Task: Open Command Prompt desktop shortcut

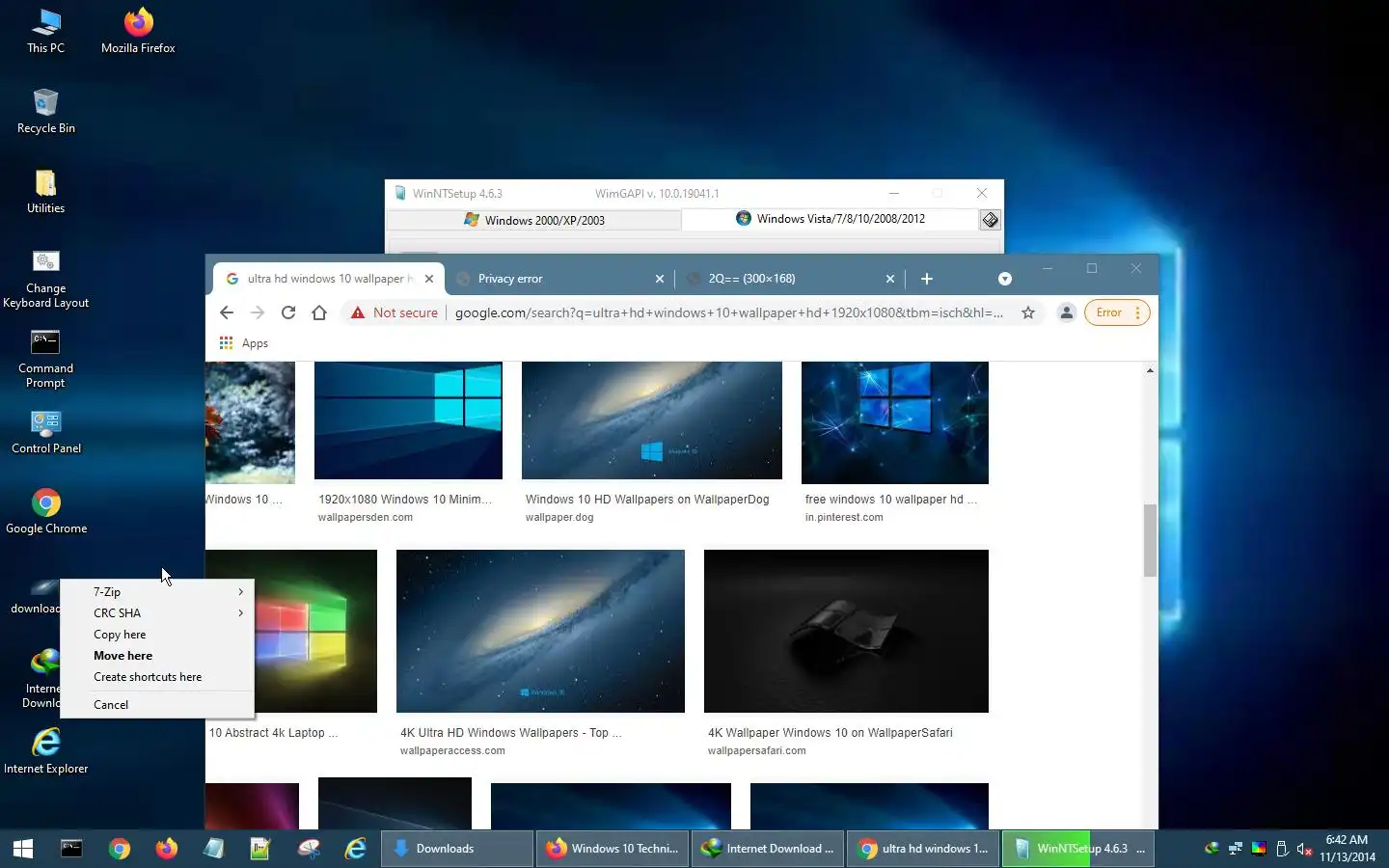Action: 45,359
